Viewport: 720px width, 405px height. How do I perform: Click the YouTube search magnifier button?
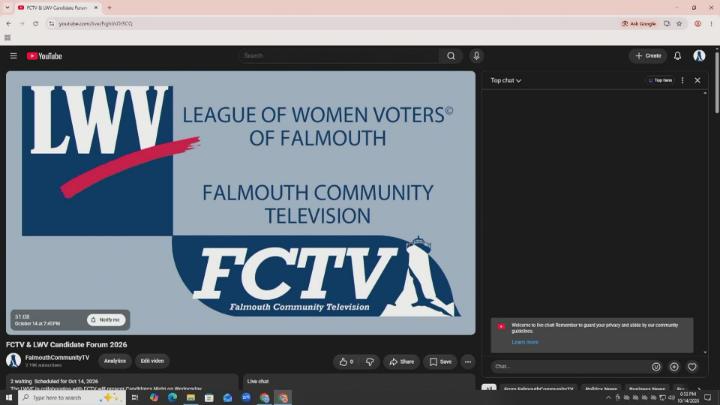451,56
